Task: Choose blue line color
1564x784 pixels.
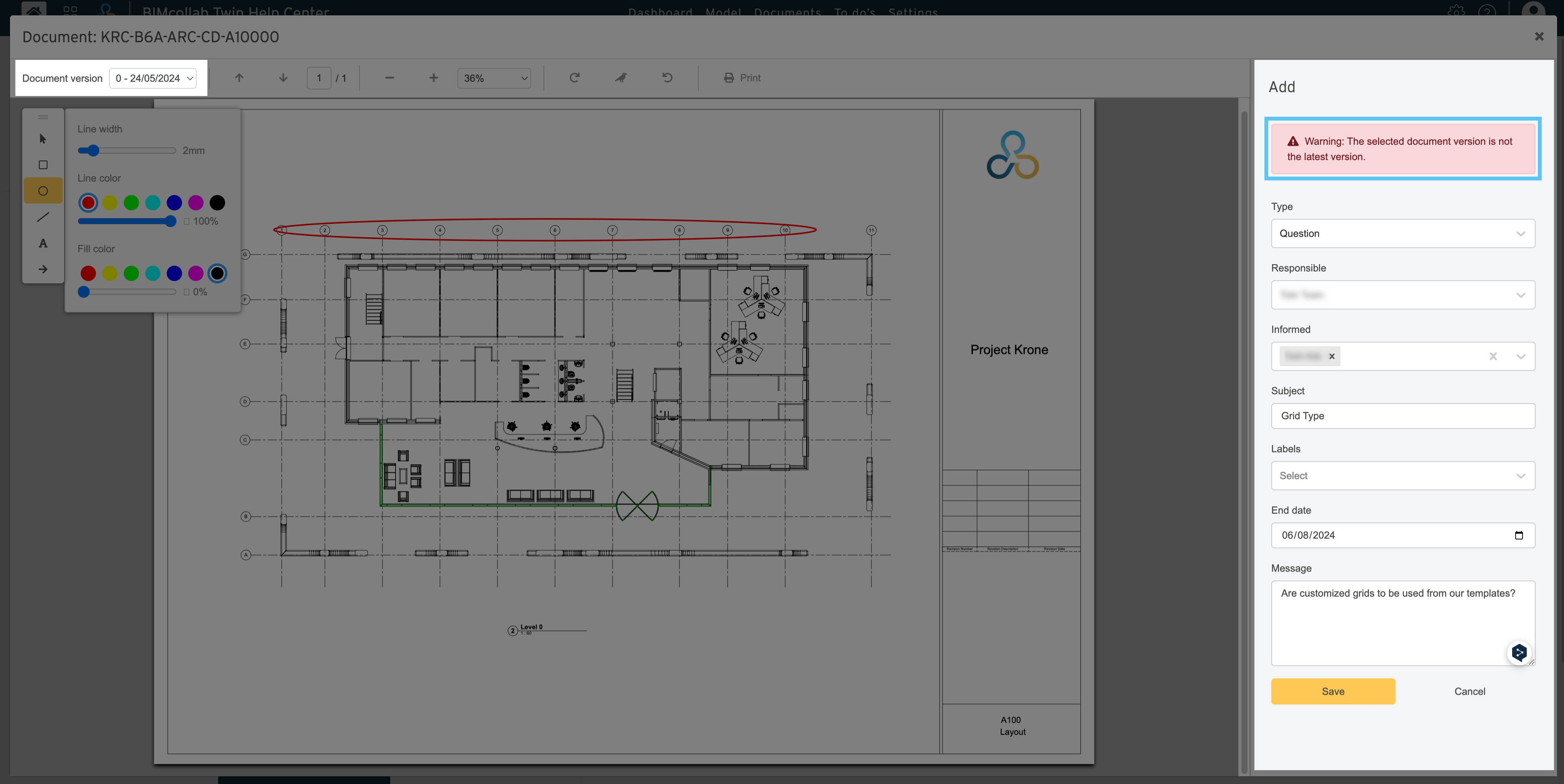Action: [174, 203]
